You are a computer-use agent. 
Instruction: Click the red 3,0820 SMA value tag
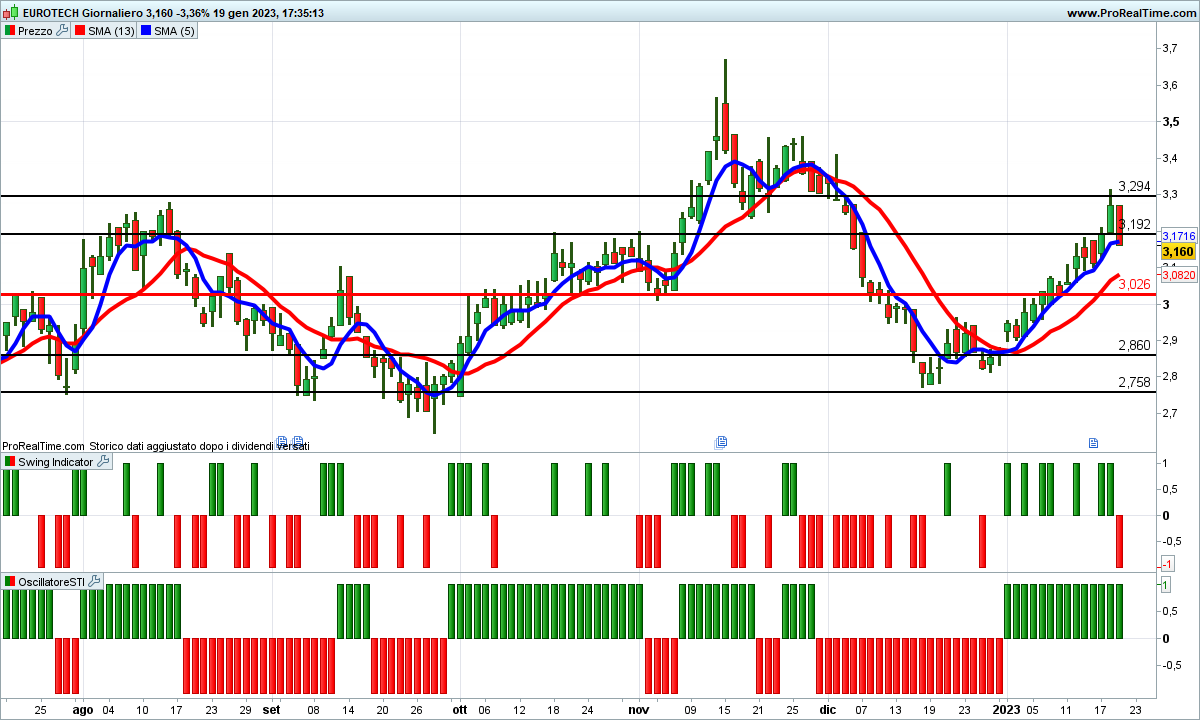[1178, 273]
